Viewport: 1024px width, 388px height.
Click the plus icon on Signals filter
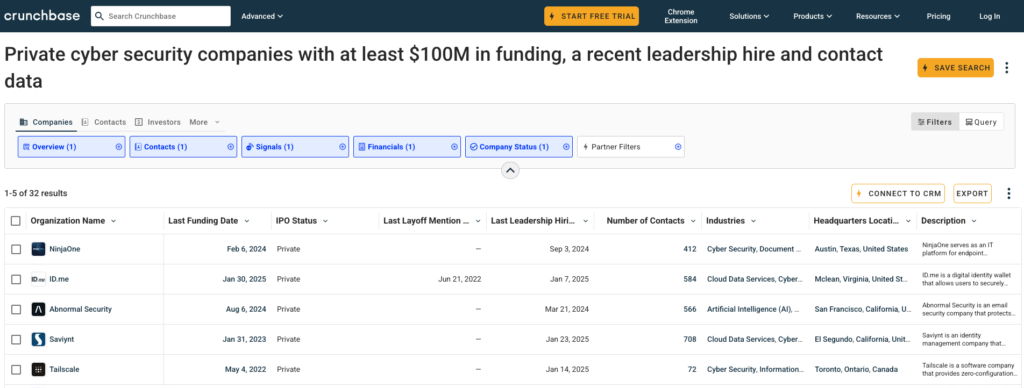[x=342, y=147]
